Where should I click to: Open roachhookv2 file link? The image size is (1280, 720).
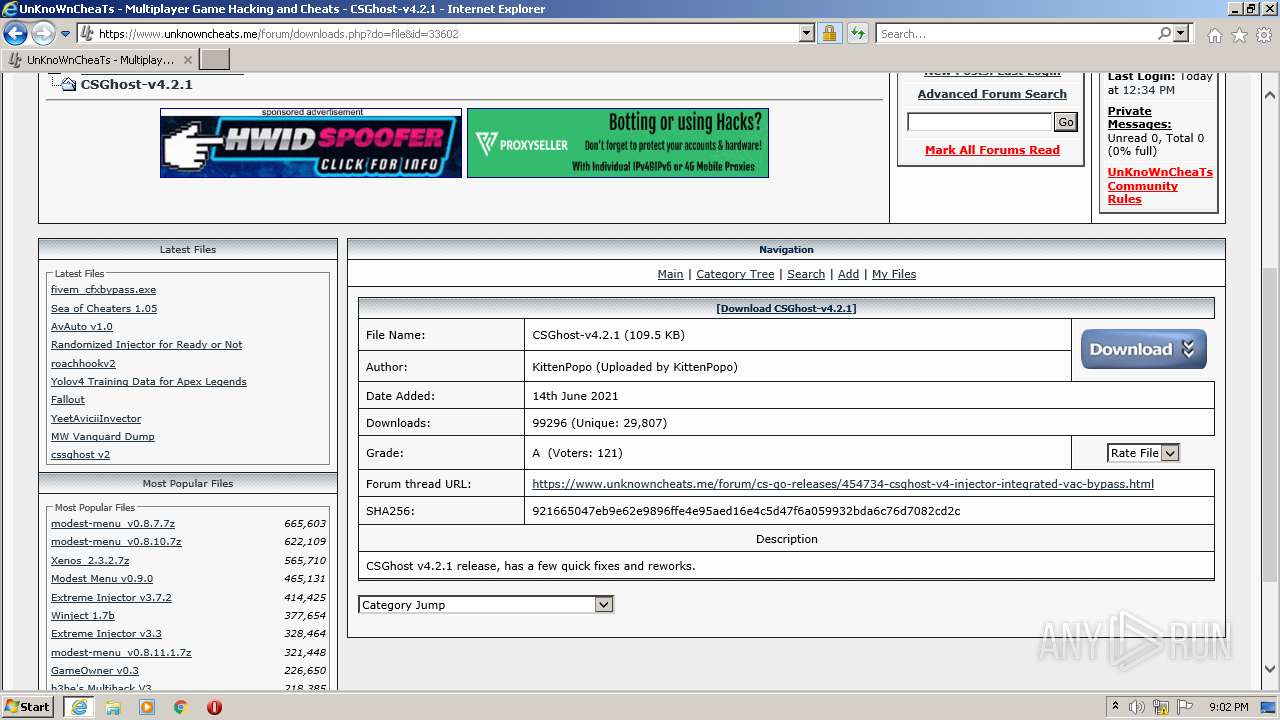[x=83, y=364]
